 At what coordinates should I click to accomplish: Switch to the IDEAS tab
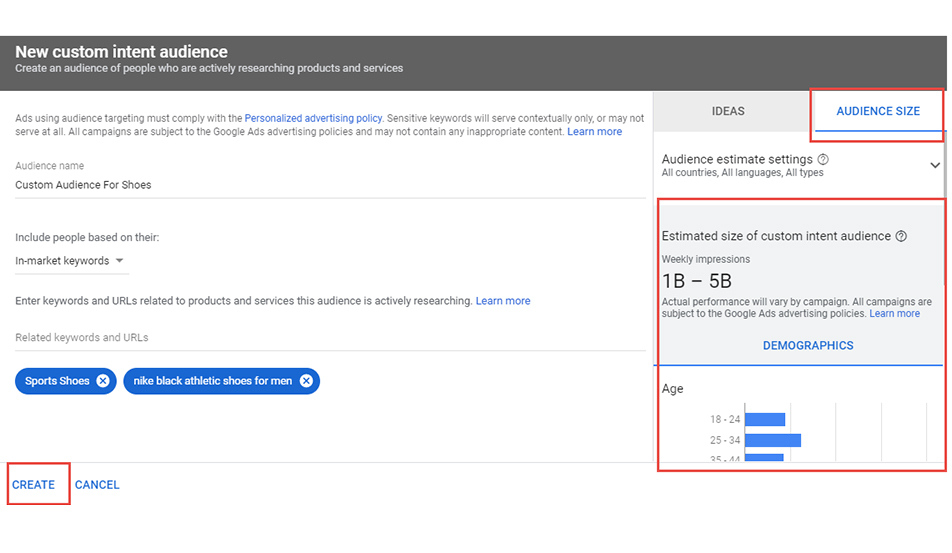tap(728, 111)
